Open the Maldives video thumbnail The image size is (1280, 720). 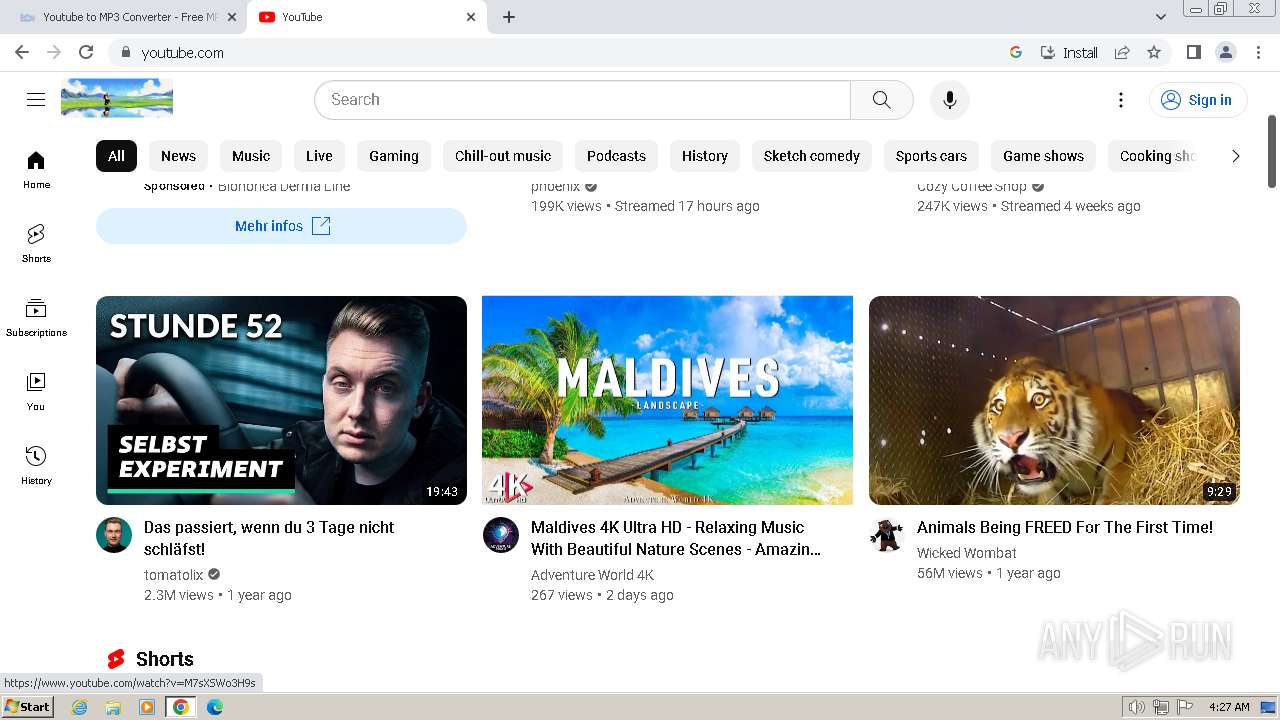(x=667, y=400)
